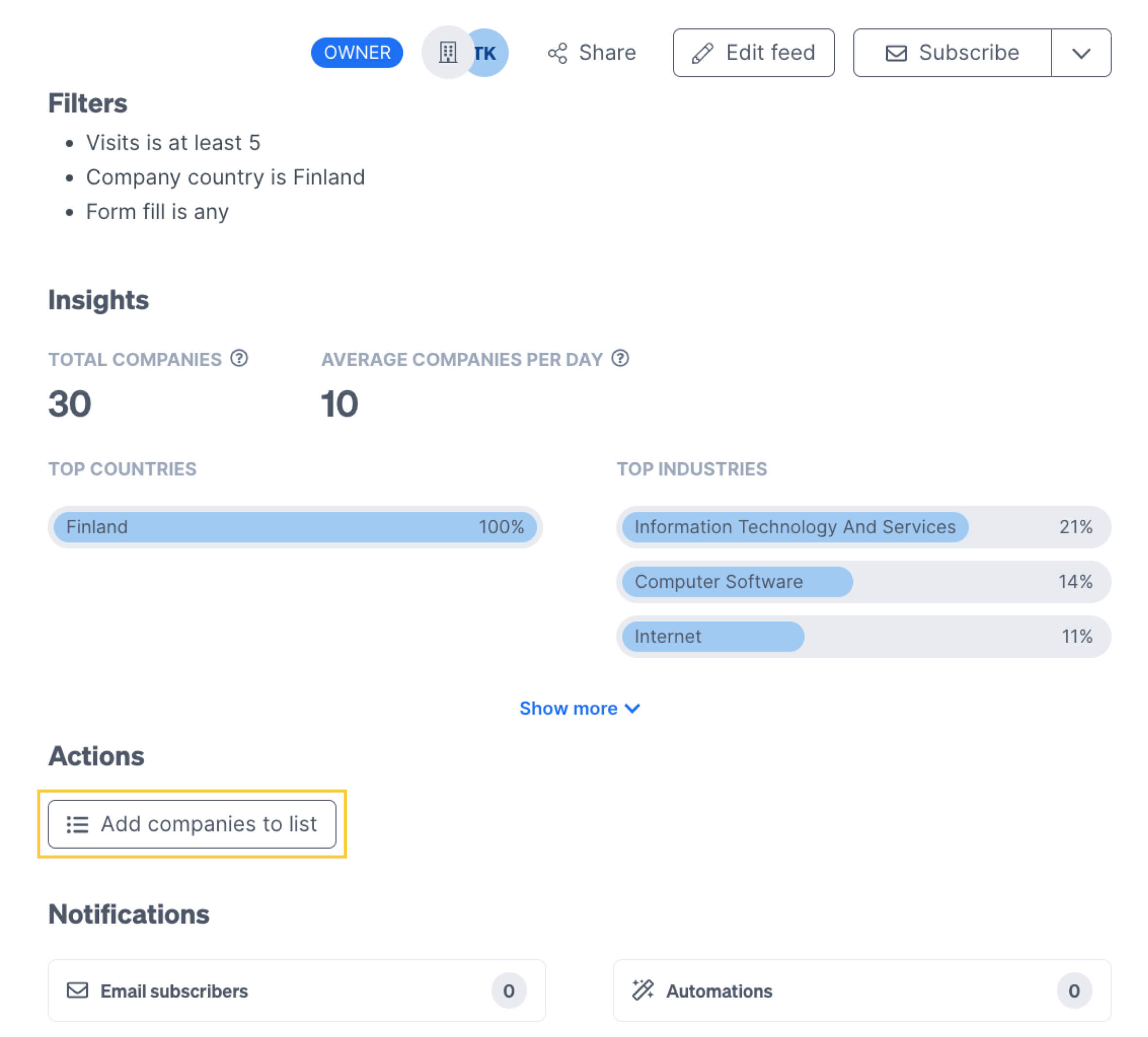This screenshot has height=1037, width=1148.
Task: Select the pencil icon on Edit feed
Action: coord(704,52)
